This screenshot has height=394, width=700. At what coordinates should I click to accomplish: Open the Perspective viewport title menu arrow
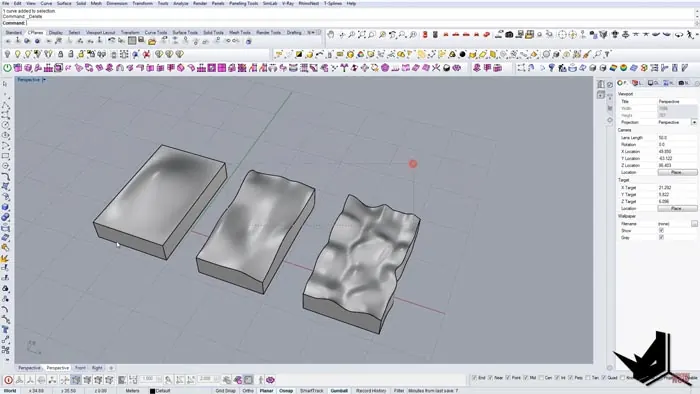click(x=44, y=79)
